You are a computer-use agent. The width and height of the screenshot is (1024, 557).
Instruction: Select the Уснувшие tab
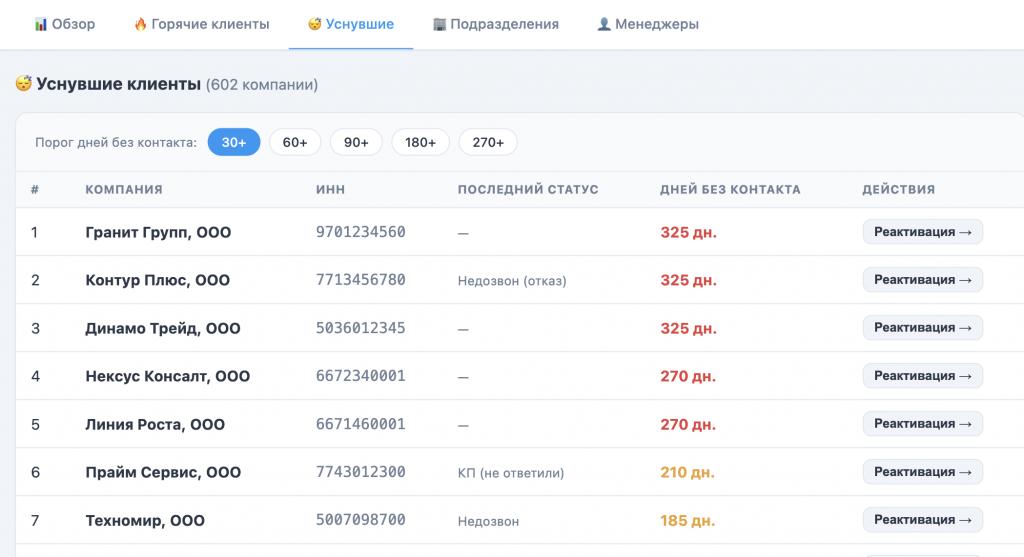[351, 24]
